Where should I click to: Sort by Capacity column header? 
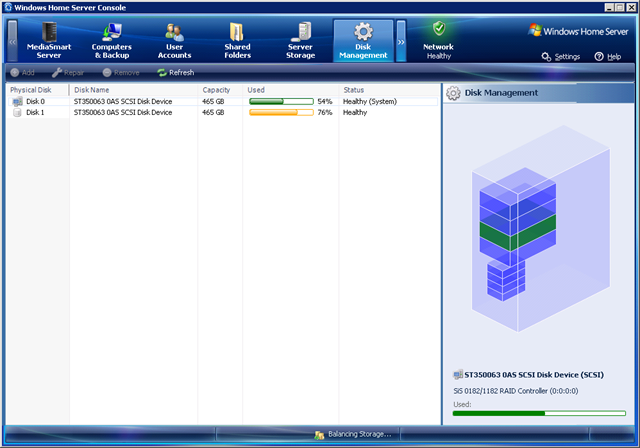220,90
